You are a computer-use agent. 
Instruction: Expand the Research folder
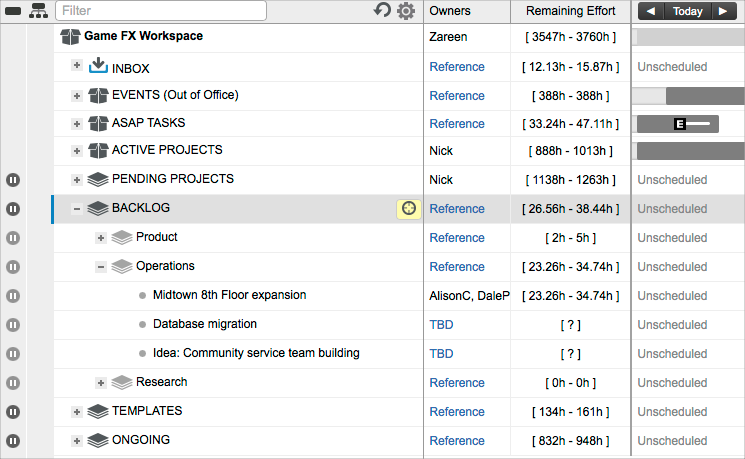100,383
